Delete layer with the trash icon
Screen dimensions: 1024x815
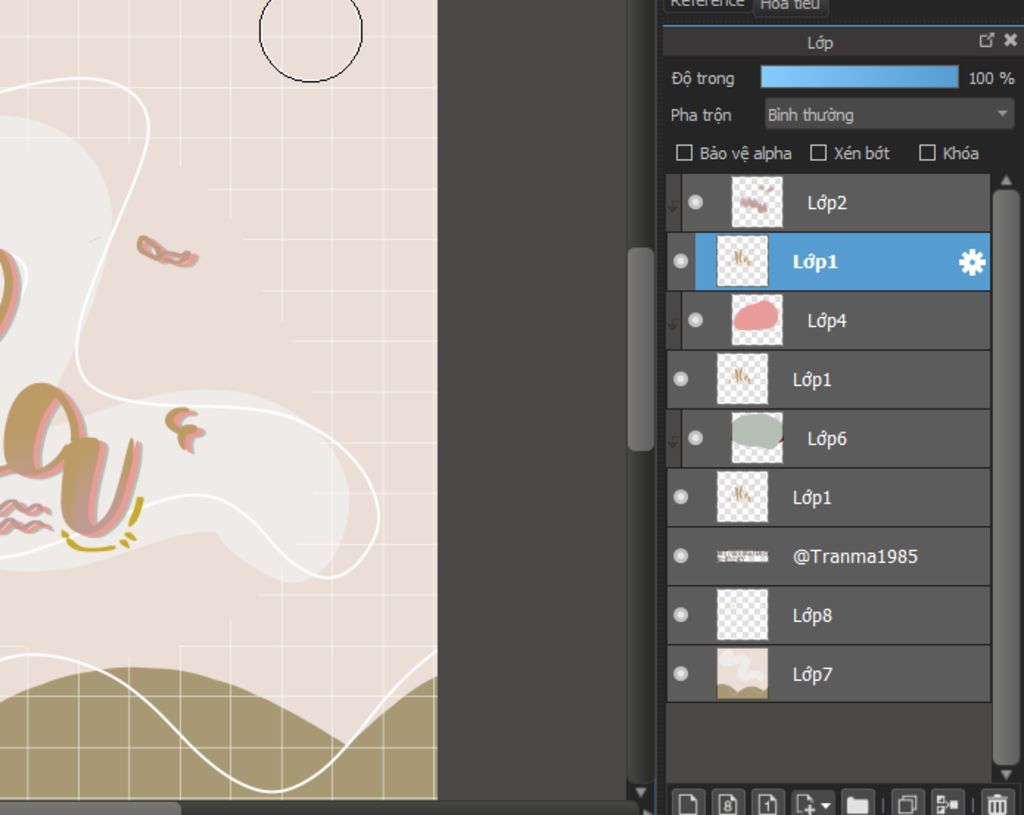click(x=997, y=803)
